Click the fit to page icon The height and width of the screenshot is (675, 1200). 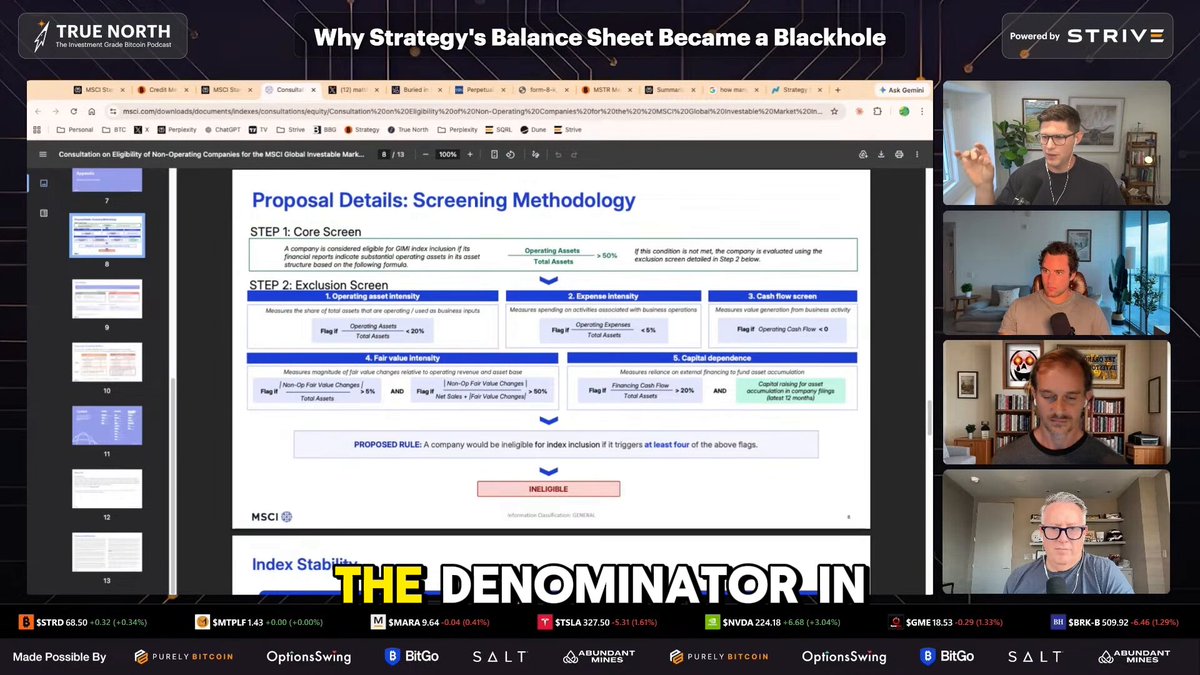[x=496, y=154]
